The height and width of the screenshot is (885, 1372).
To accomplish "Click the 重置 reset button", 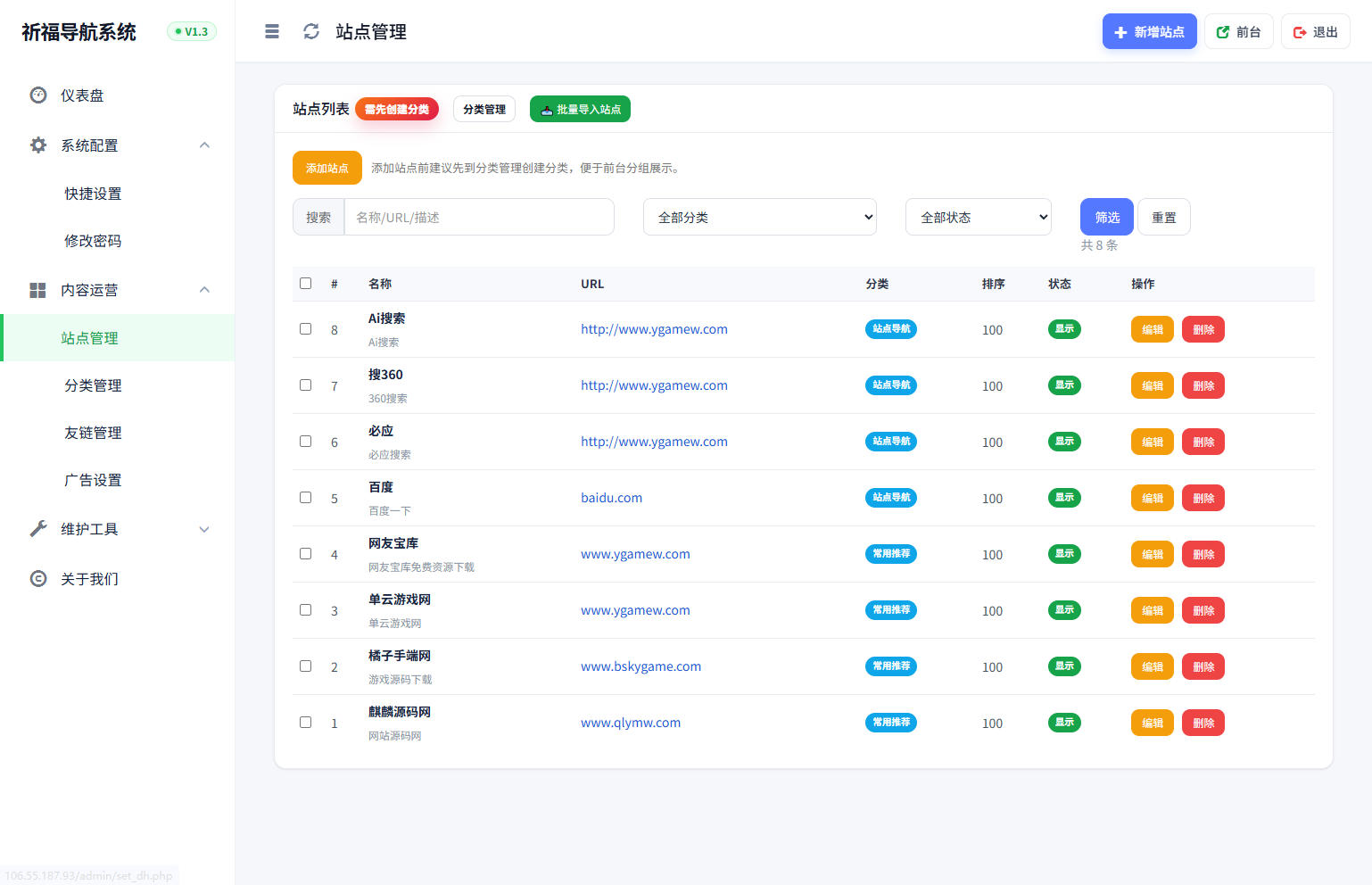I will tap(1164, 217).
